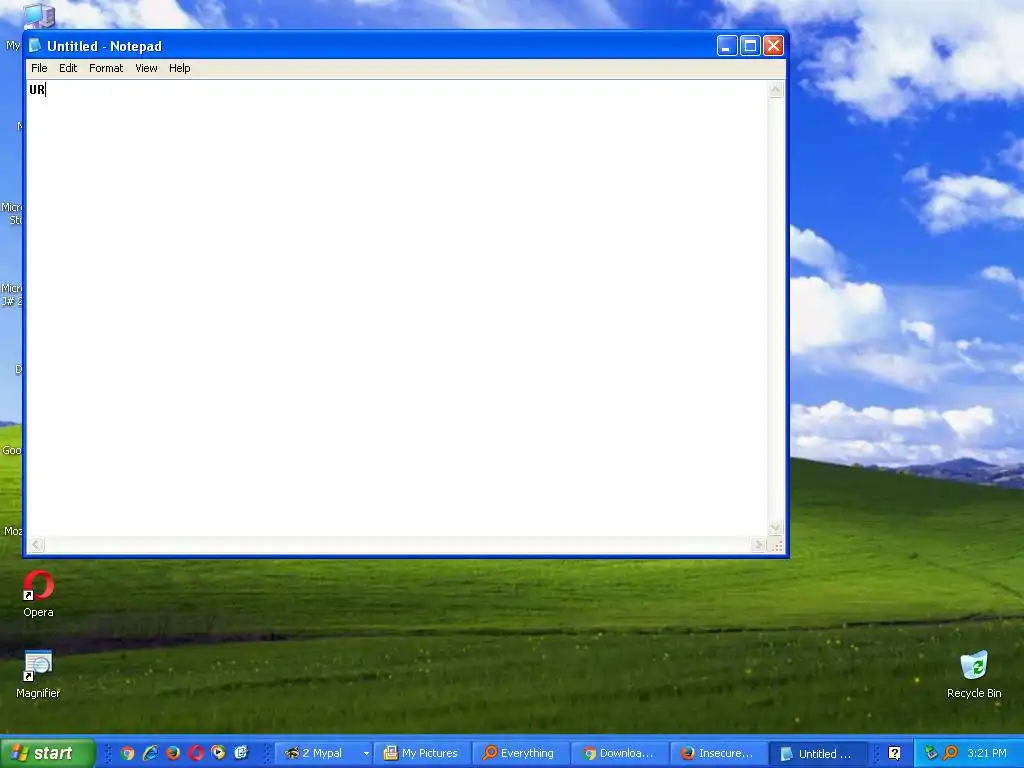Expand the Mypal group dropdown arrow
Viewport: 1024px width, 768px height.
[x=366, y=754]
